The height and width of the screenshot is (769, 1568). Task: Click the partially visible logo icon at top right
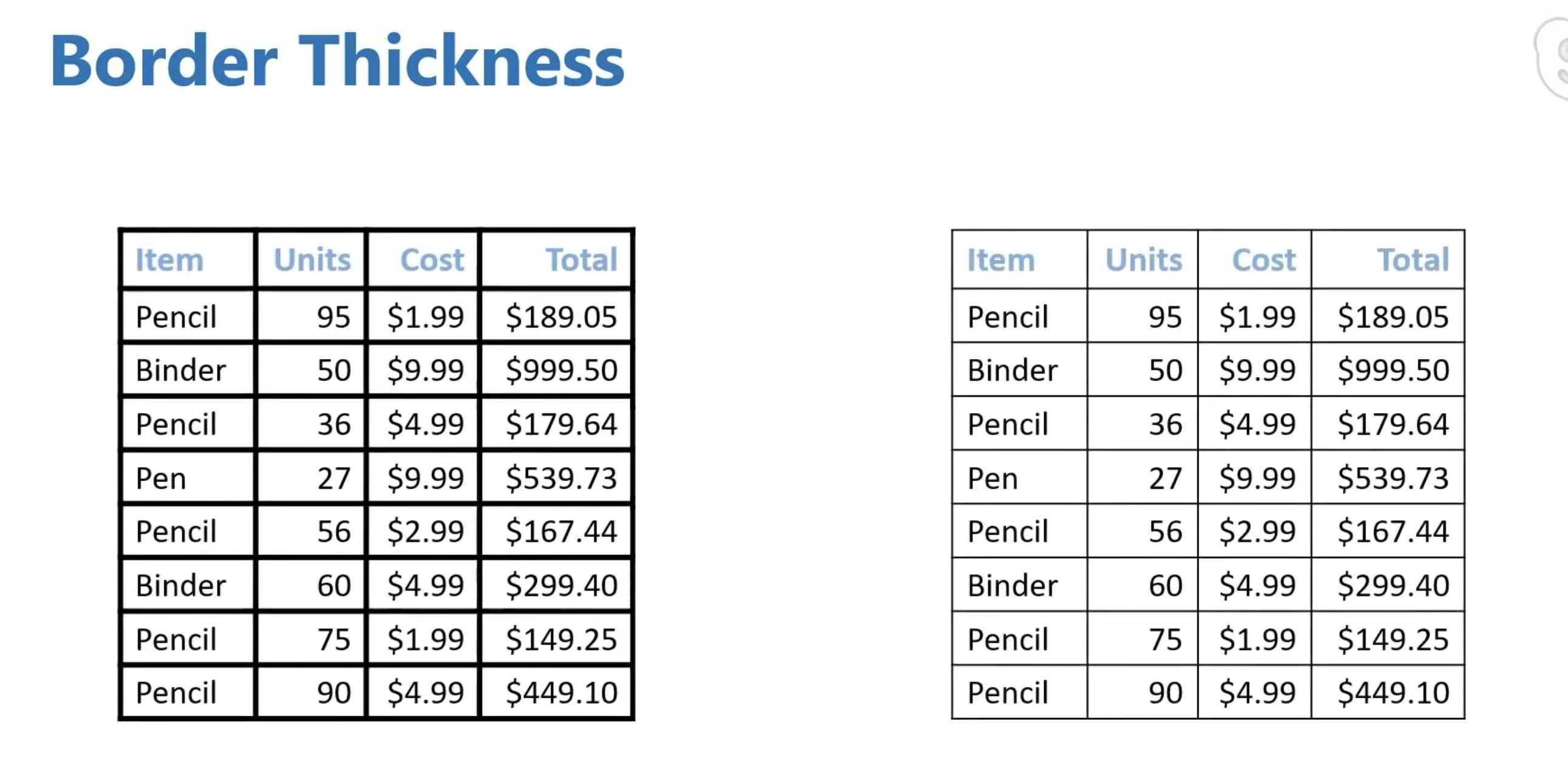click(1553, 58)
